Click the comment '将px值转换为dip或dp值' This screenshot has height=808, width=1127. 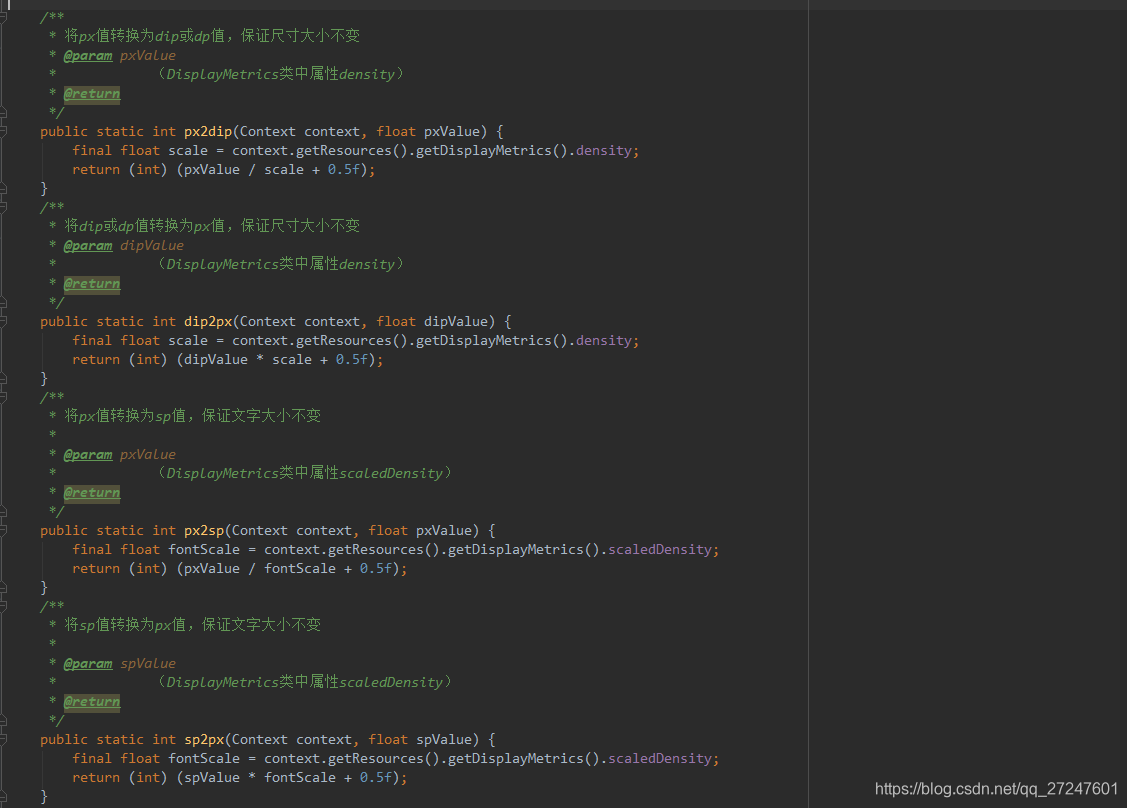click(144, 35)
